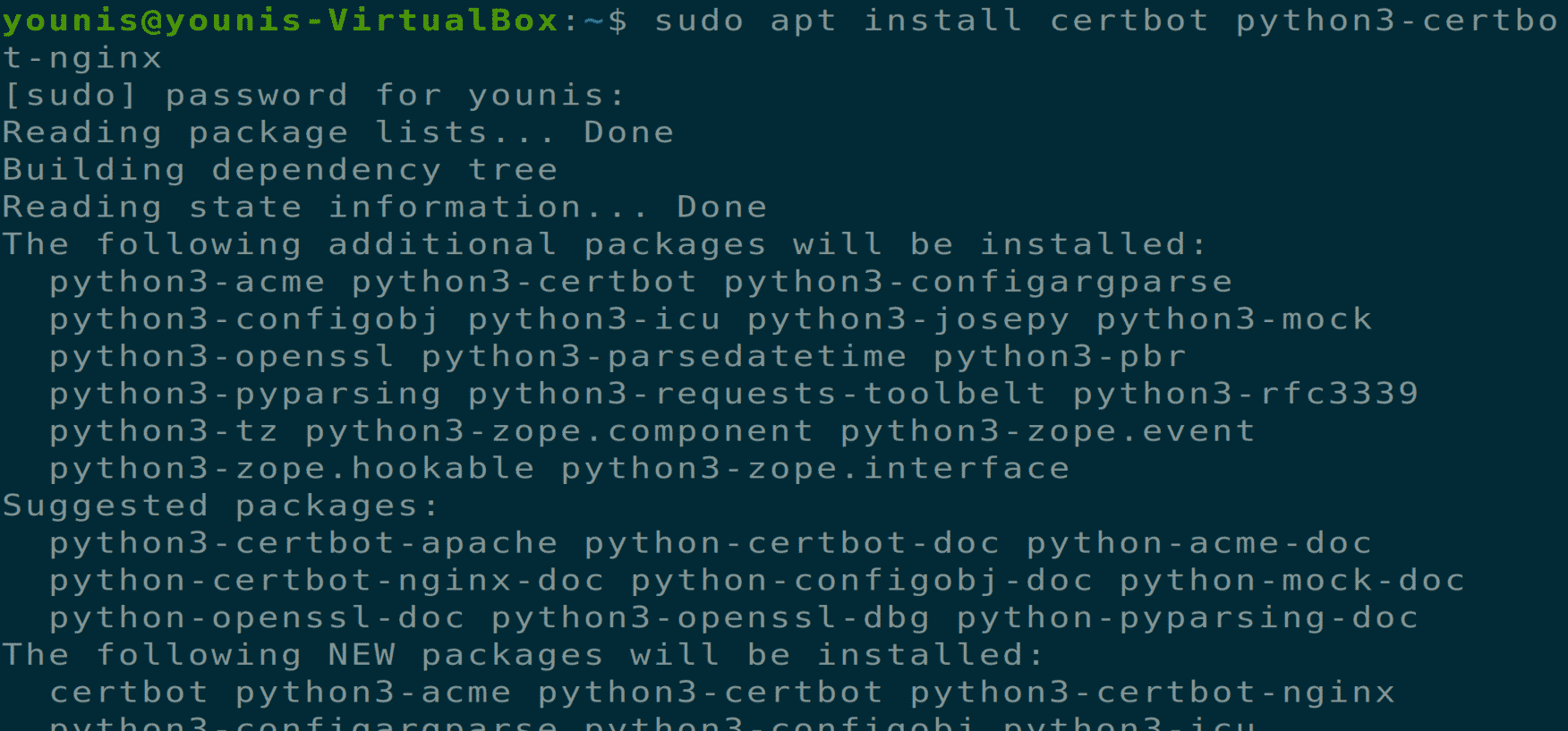Click the python3-pbr package name
Viewport: 1568px width, 731px height.
tap(1060, 357)
